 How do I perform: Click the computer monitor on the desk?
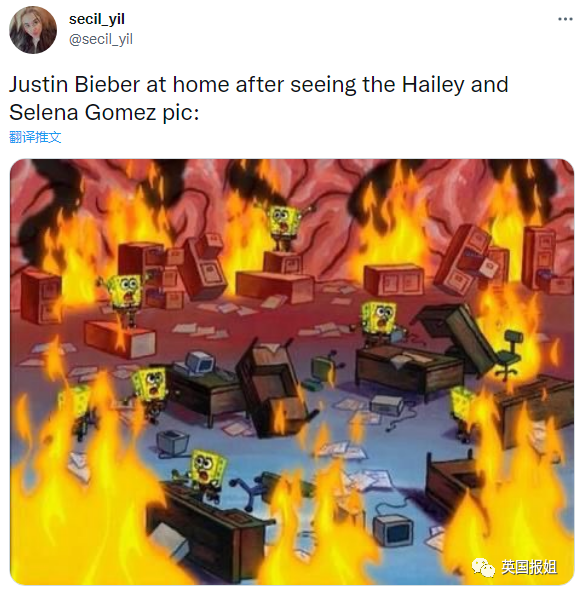200,362
